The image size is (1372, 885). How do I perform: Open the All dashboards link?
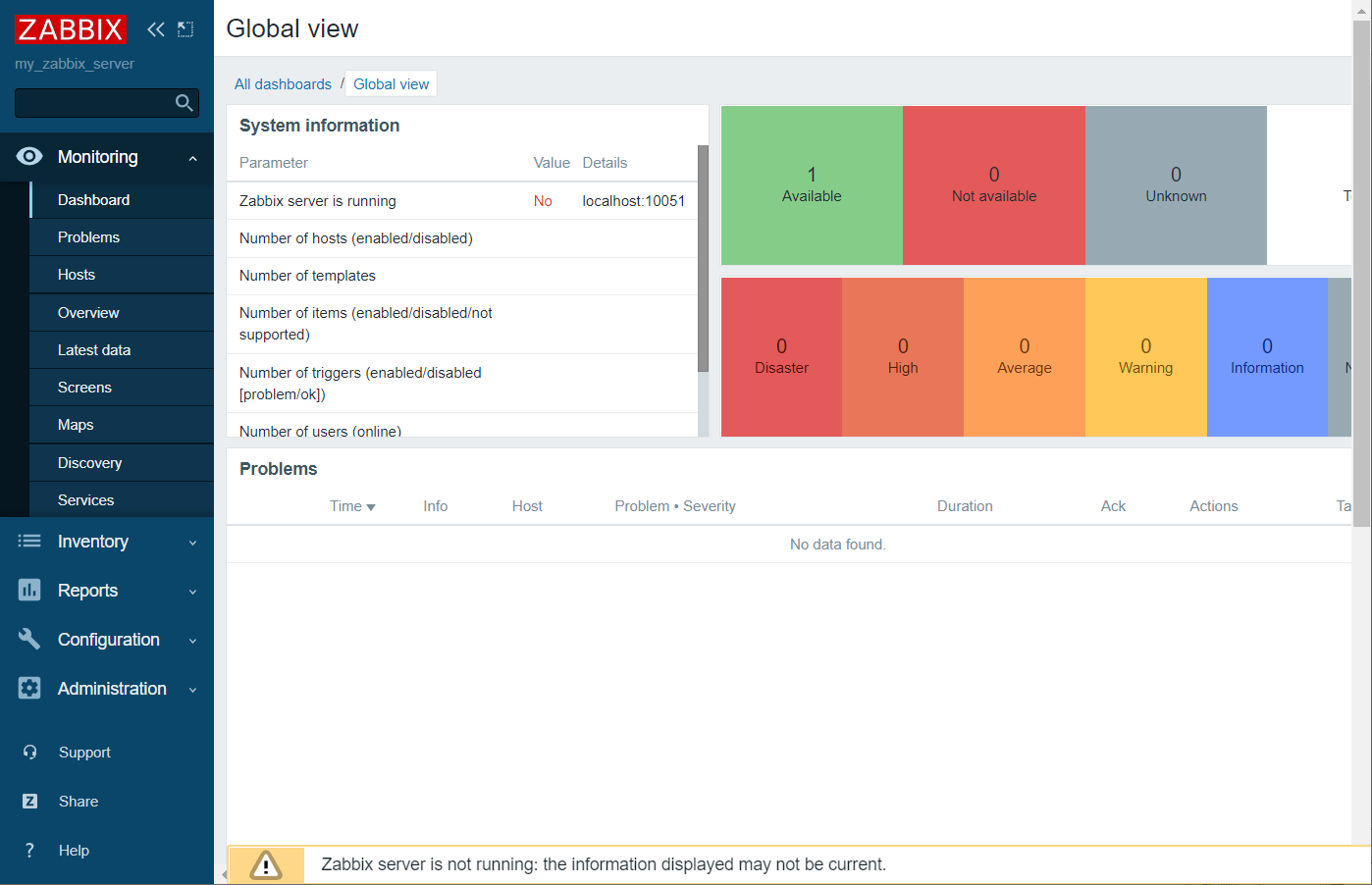(x=283, y=84)
